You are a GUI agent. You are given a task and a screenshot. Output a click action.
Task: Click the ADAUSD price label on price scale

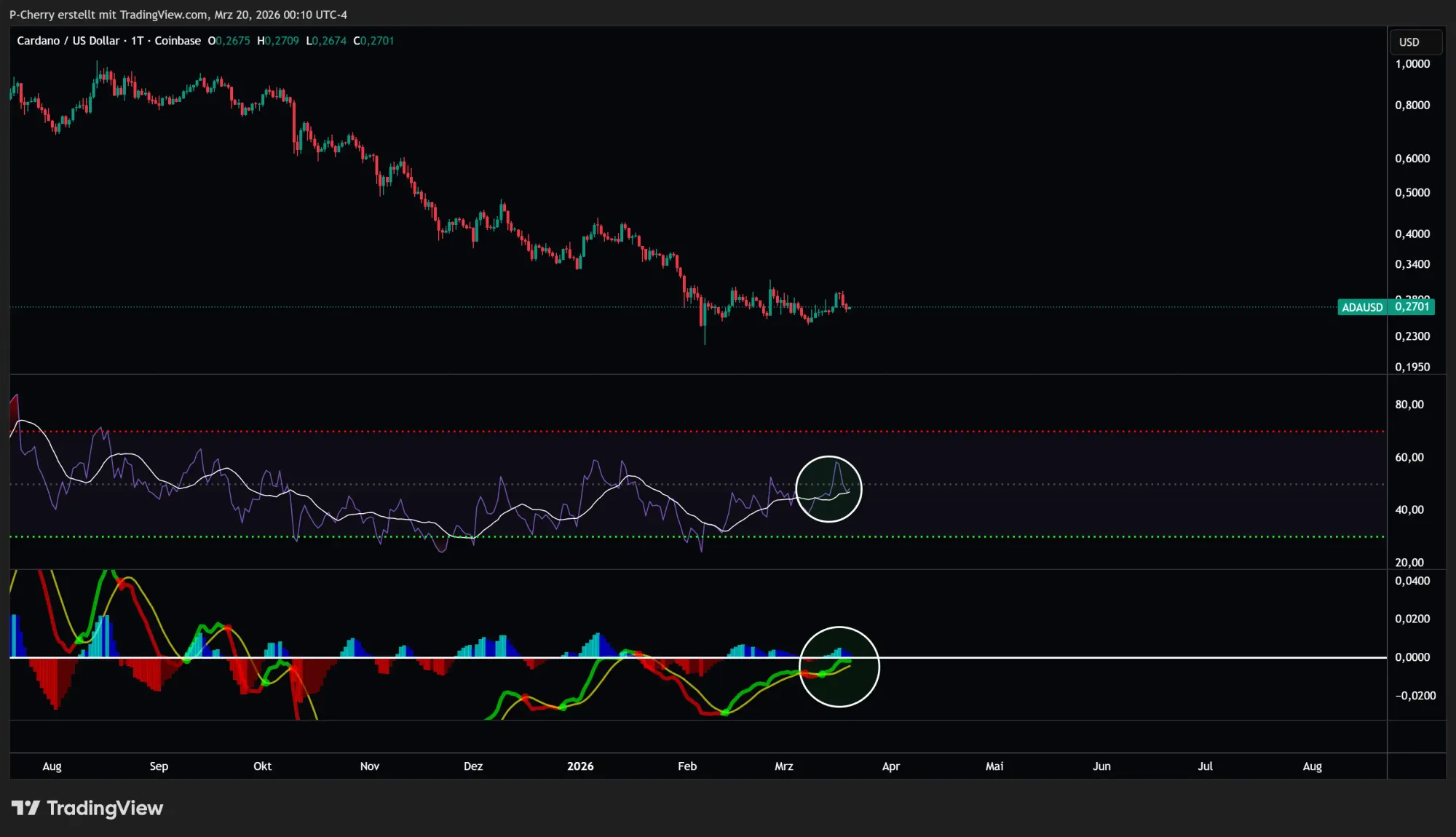(x=1363, y=307)
